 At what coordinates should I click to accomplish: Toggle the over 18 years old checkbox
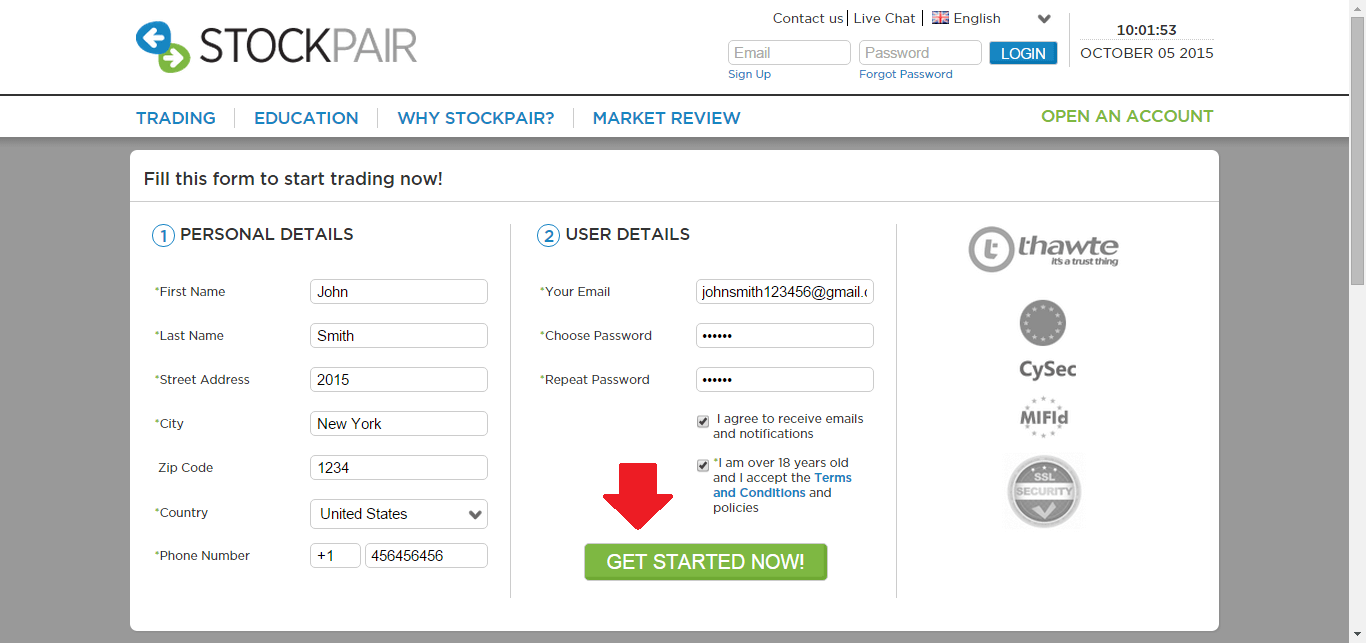click(x=703, y=466)
